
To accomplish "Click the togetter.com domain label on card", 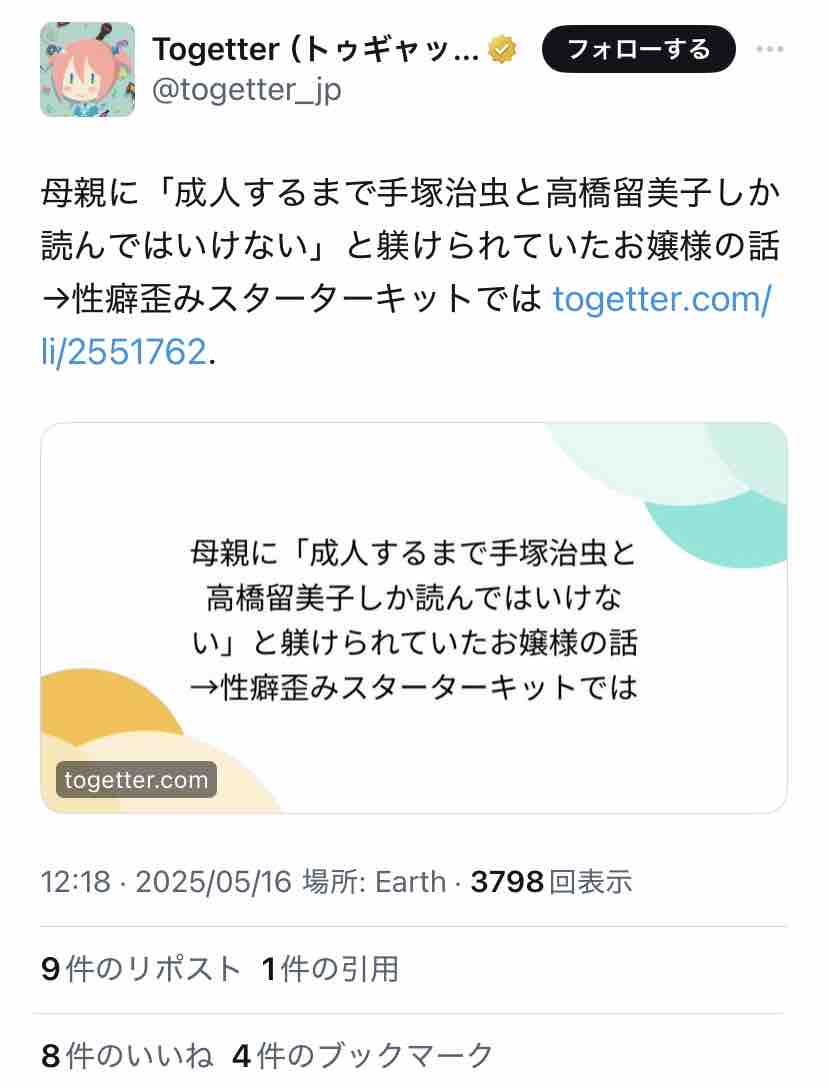I will [136, 779].
